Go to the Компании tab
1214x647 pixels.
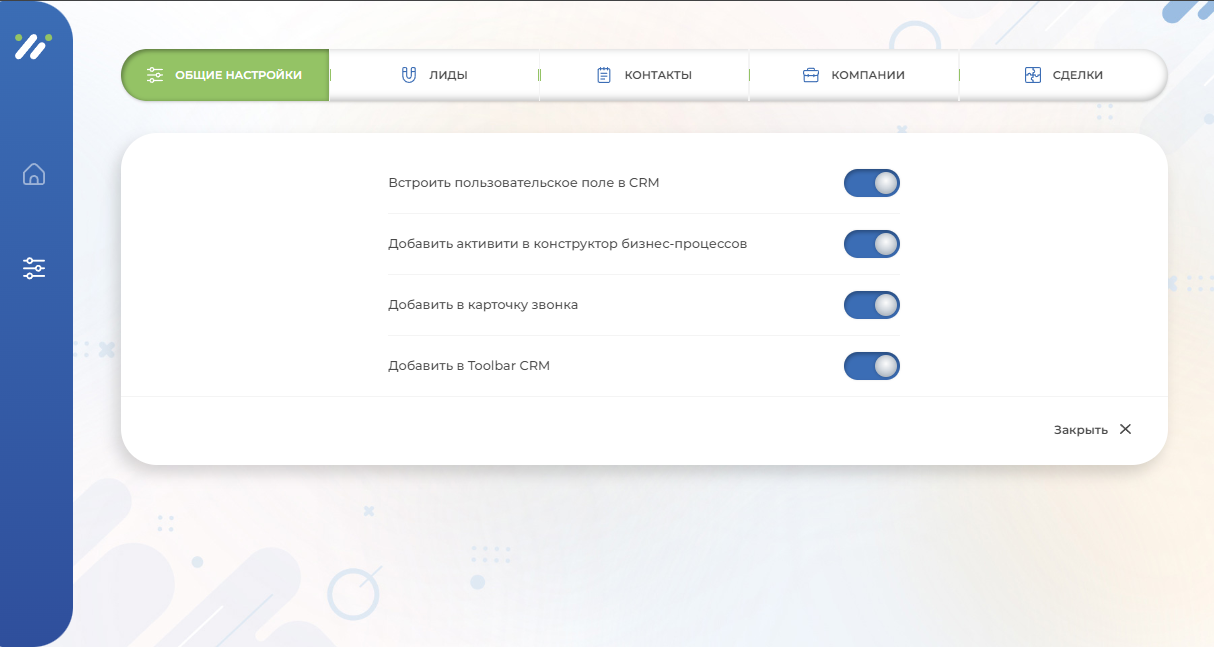pos(867,75)
